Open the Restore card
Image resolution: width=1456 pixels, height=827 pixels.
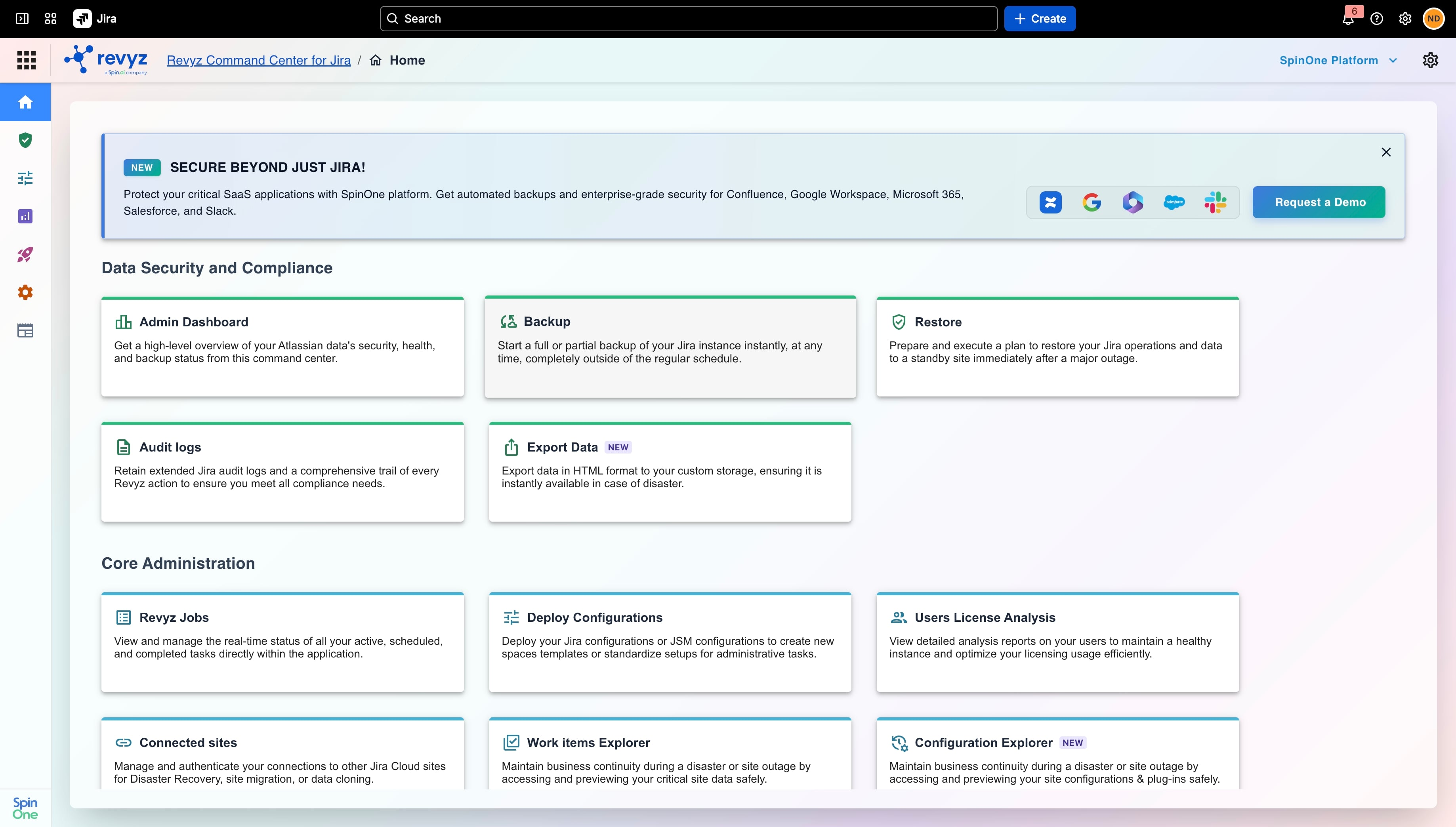coord(1058,347)
